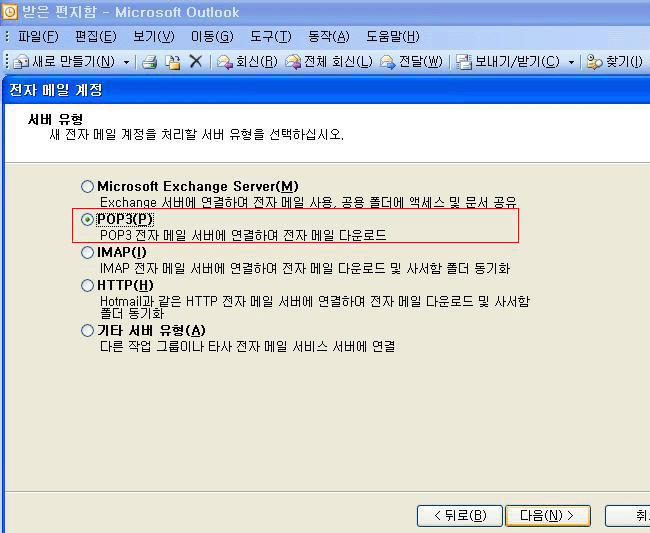This screenshot has width=650, height=533.
Task: Open the 동작(A) menu
Action: click(x=329, y=37)
